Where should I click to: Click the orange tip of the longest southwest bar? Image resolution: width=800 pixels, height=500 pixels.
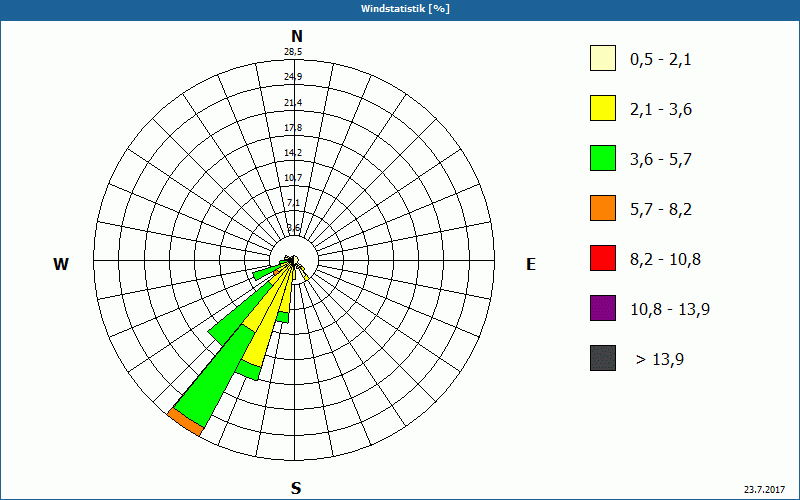pos(185,422)
